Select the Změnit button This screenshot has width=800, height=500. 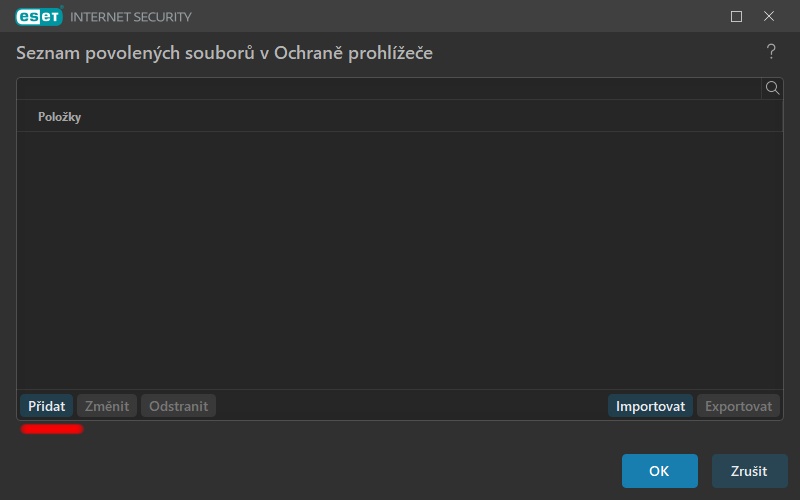(107, 406)
